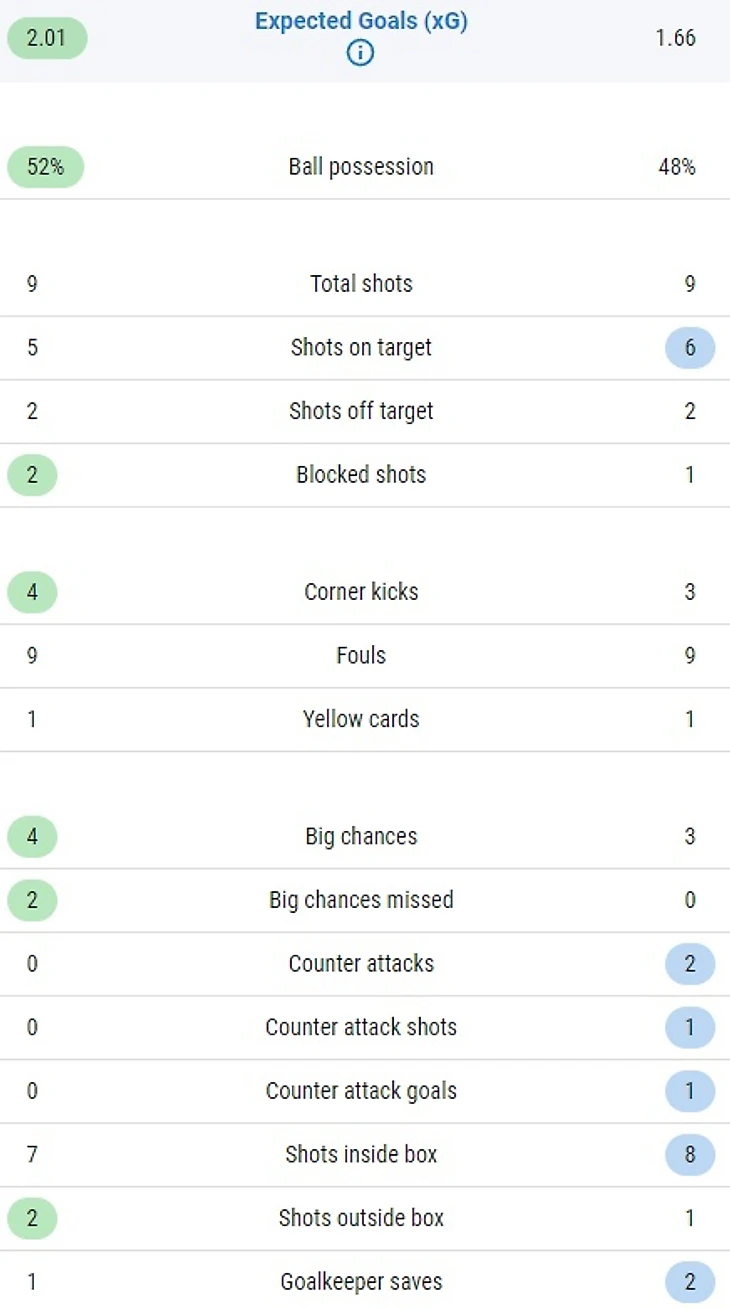Select the Fouls statistic label
The height and width of the screenshot is (1308, 730).
(361, 656)
